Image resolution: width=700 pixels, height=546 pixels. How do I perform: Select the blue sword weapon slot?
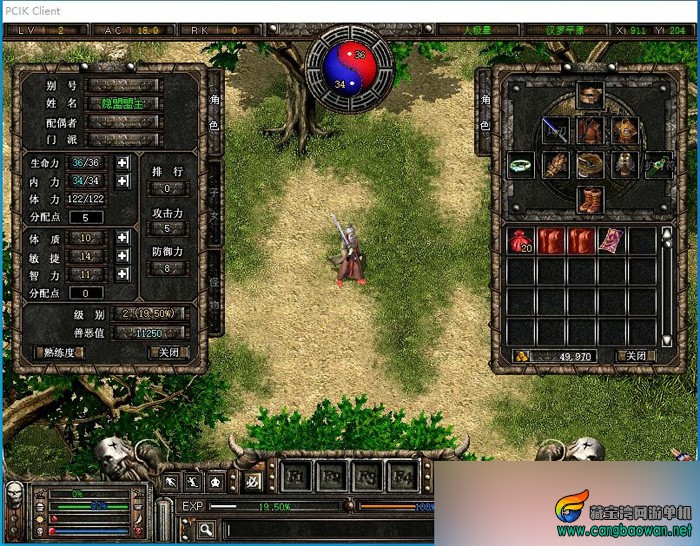point(556,130)
